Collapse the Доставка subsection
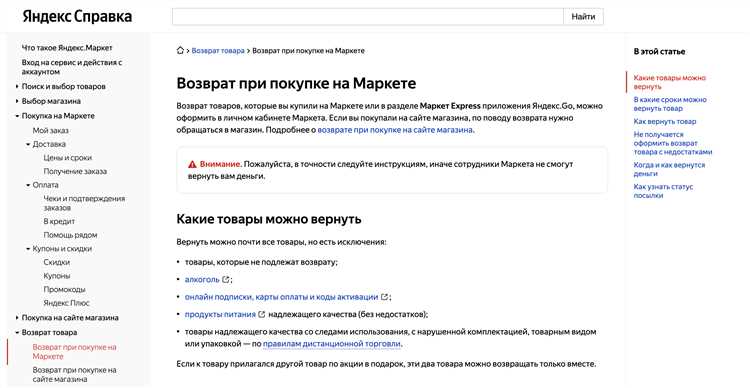The image size is (750, 388). 28,144
